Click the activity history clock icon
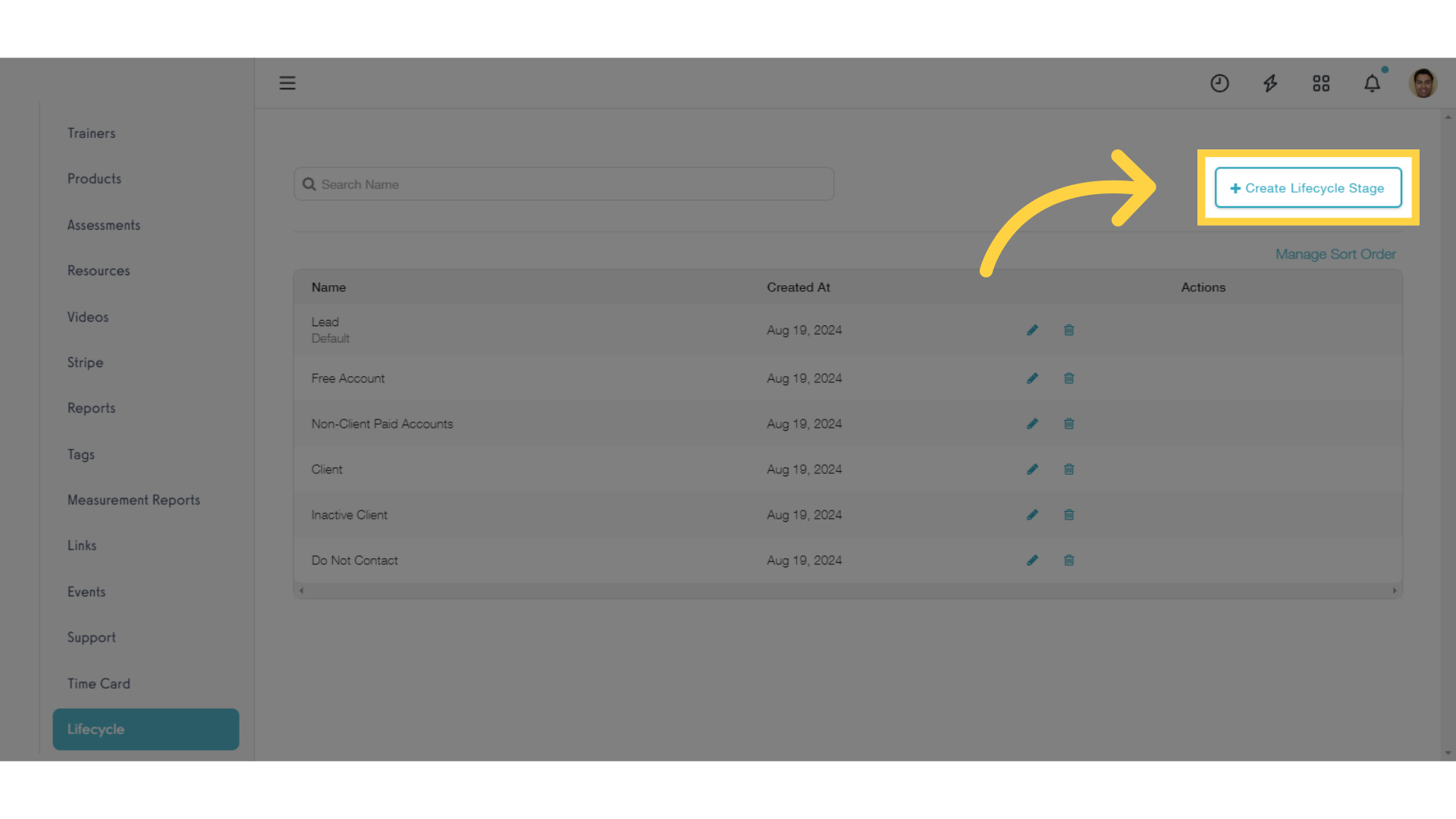The height and width of the screenshot is (819, 1456). [x=1219, y=82]
